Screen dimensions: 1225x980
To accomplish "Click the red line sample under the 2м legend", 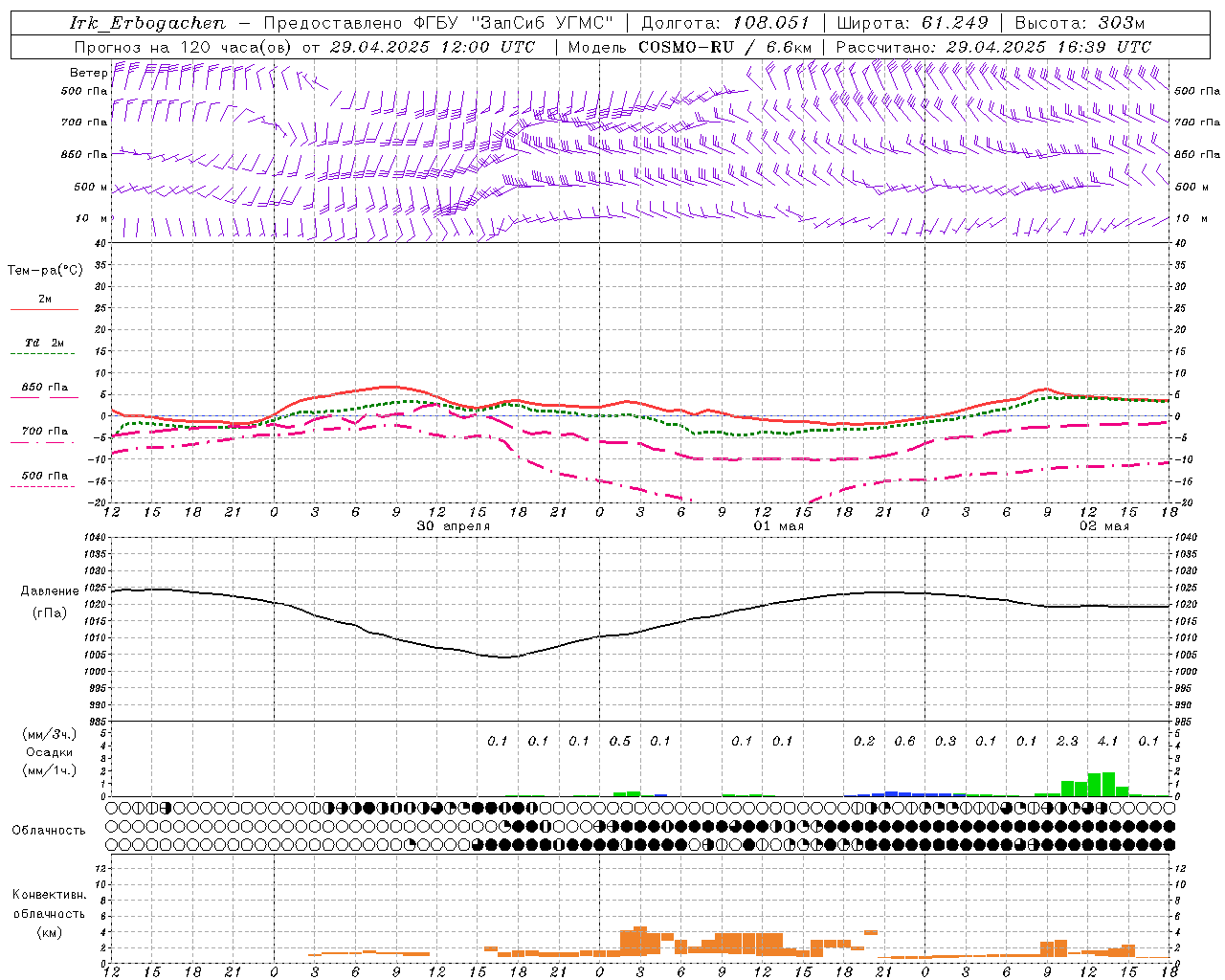I will (x=44, y=309).
